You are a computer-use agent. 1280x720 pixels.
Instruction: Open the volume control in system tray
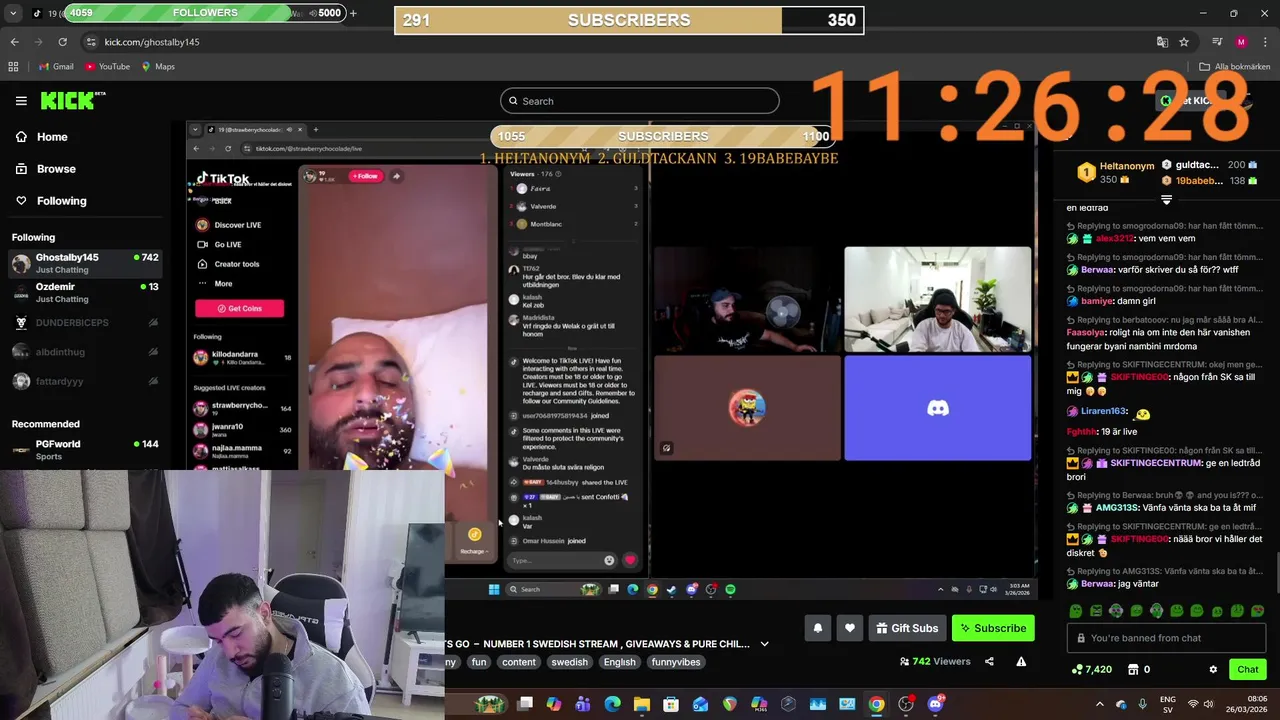(x=1208, y=704)
